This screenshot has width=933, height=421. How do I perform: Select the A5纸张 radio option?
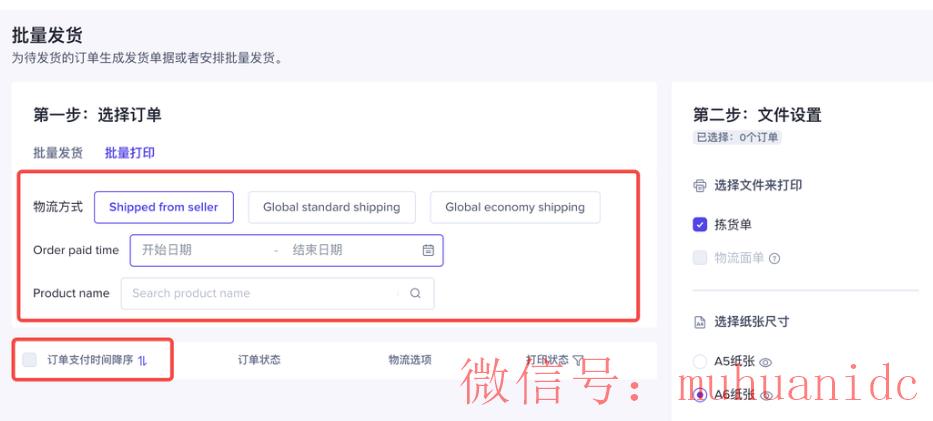click(700, 361)
